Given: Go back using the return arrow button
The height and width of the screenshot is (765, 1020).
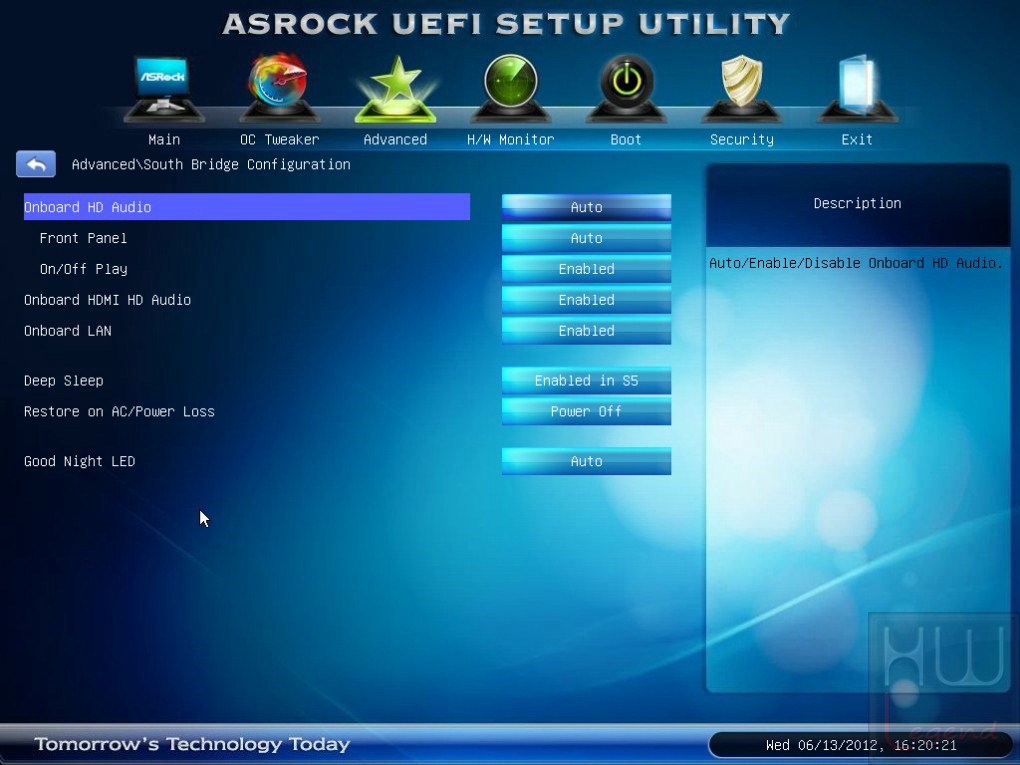Looking at the screenshot, I should [x=36, y=164].
